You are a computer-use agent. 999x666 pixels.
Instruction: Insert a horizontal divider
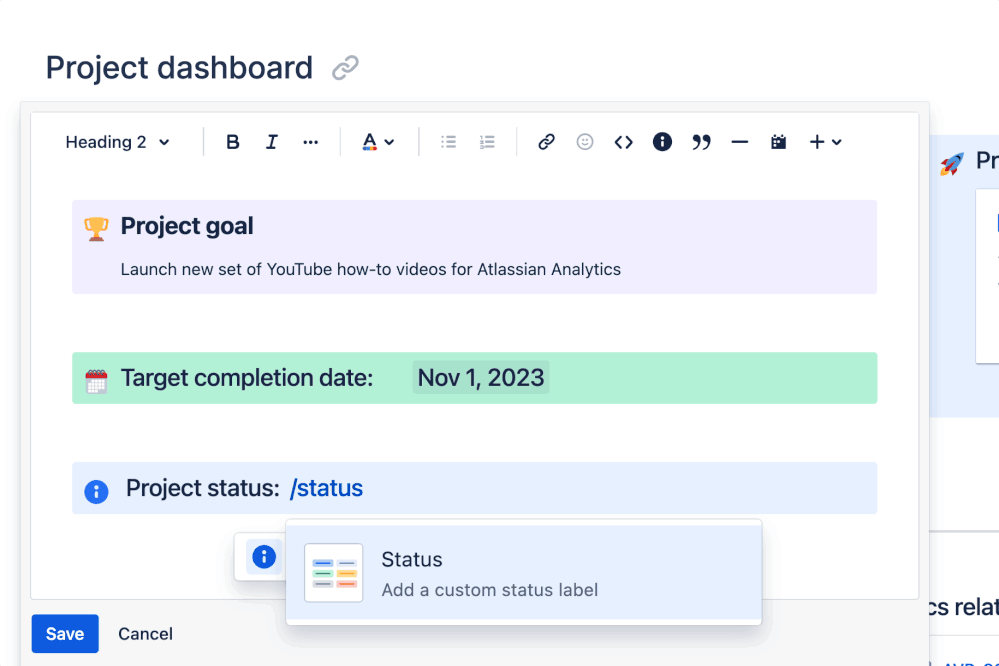(x=740, y=141)
